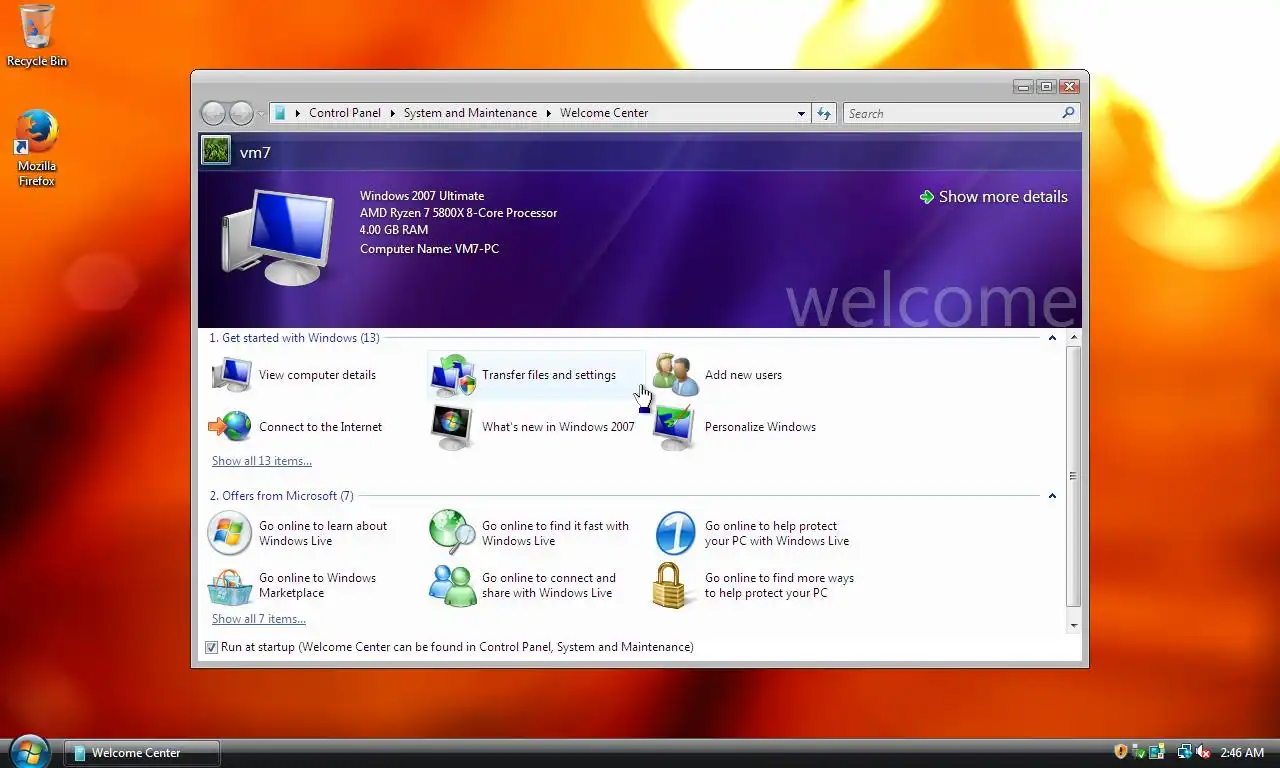Click the Back navigation button

[214, 113]
